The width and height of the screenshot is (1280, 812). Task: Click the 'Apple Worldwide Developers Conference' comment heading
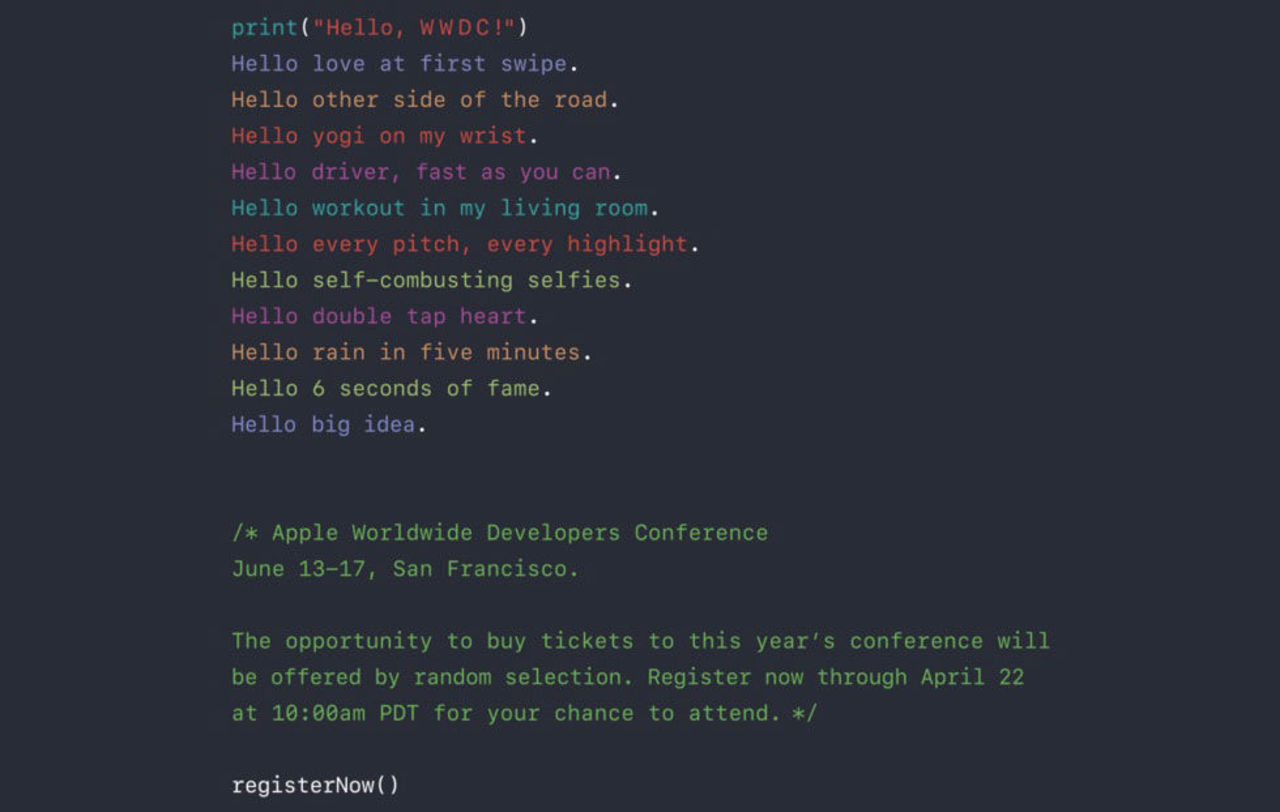tap(520, 533)
